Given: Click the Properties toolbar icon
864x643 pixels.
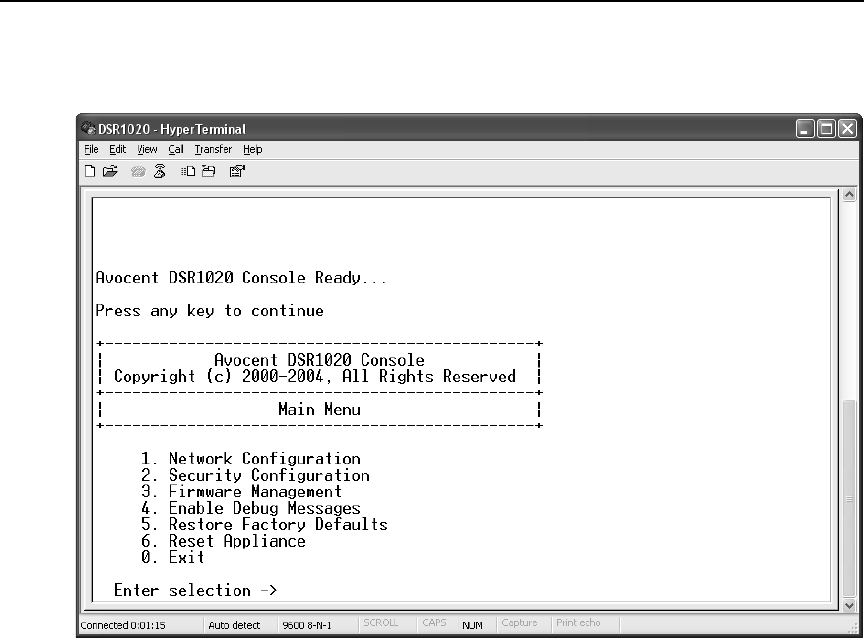Looking at the screenshot, I should click(x=237, y=171).
